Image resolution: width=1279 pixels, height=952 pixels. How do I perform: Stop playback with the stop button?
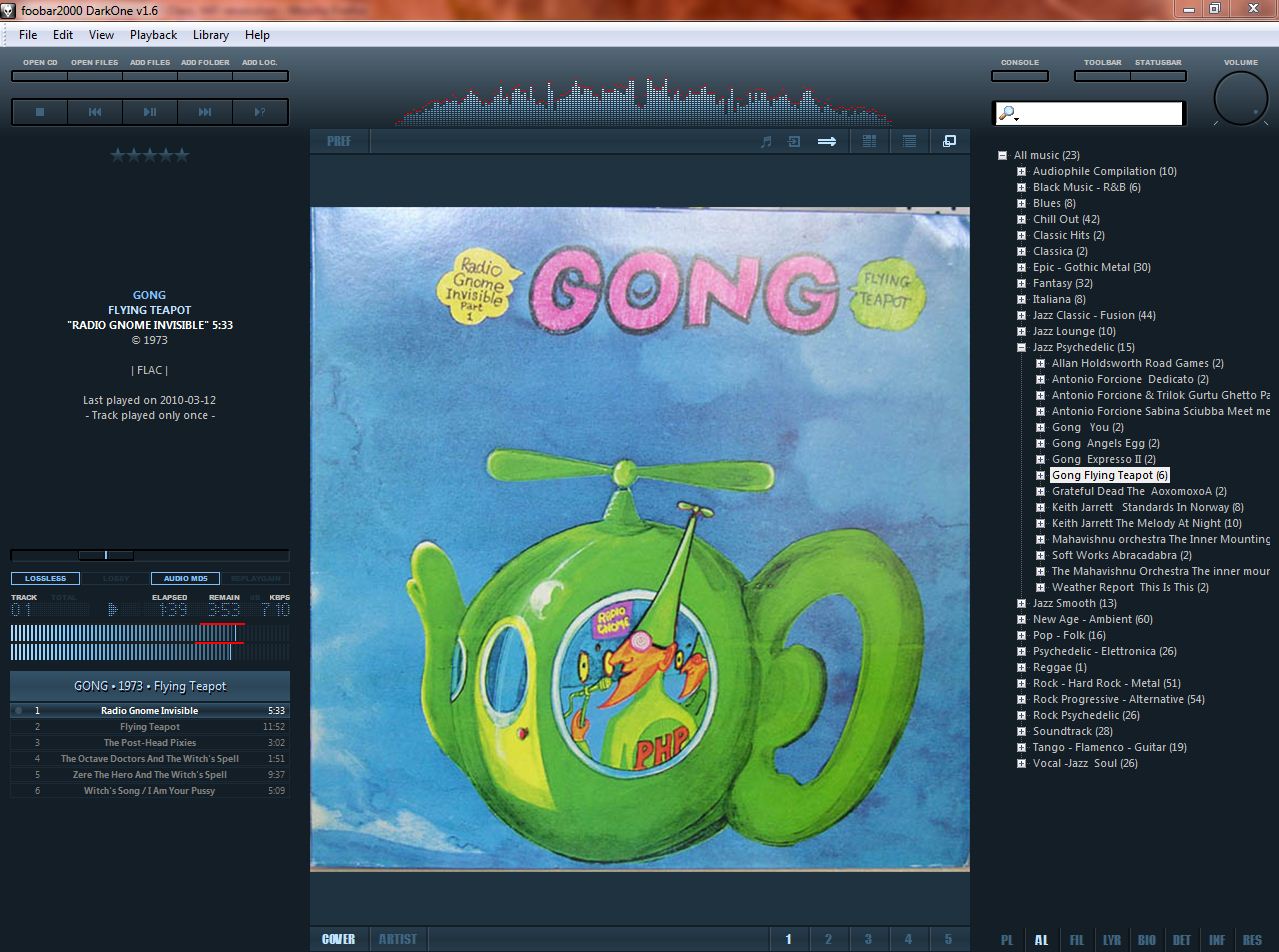pyautogui.click(x=40, y=112)
